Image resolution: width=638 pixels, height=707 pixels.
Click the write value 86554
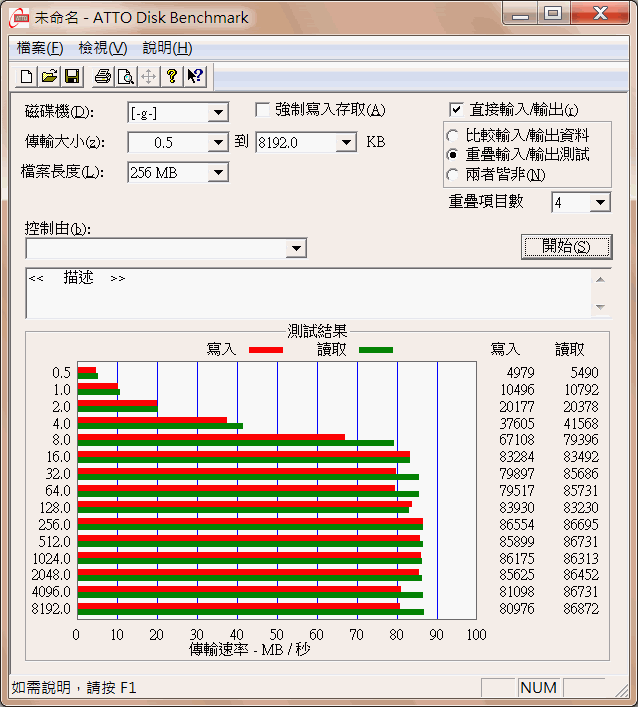click(517, 525)
